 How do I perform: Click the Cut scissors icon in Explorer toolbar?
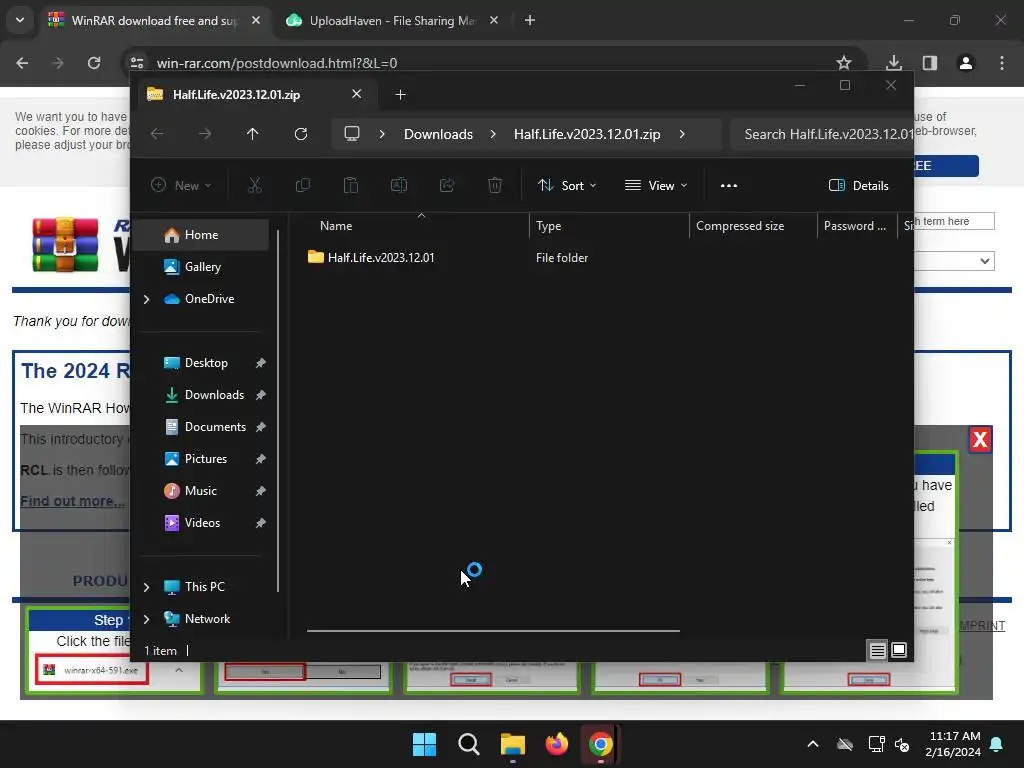click(255, 185)
